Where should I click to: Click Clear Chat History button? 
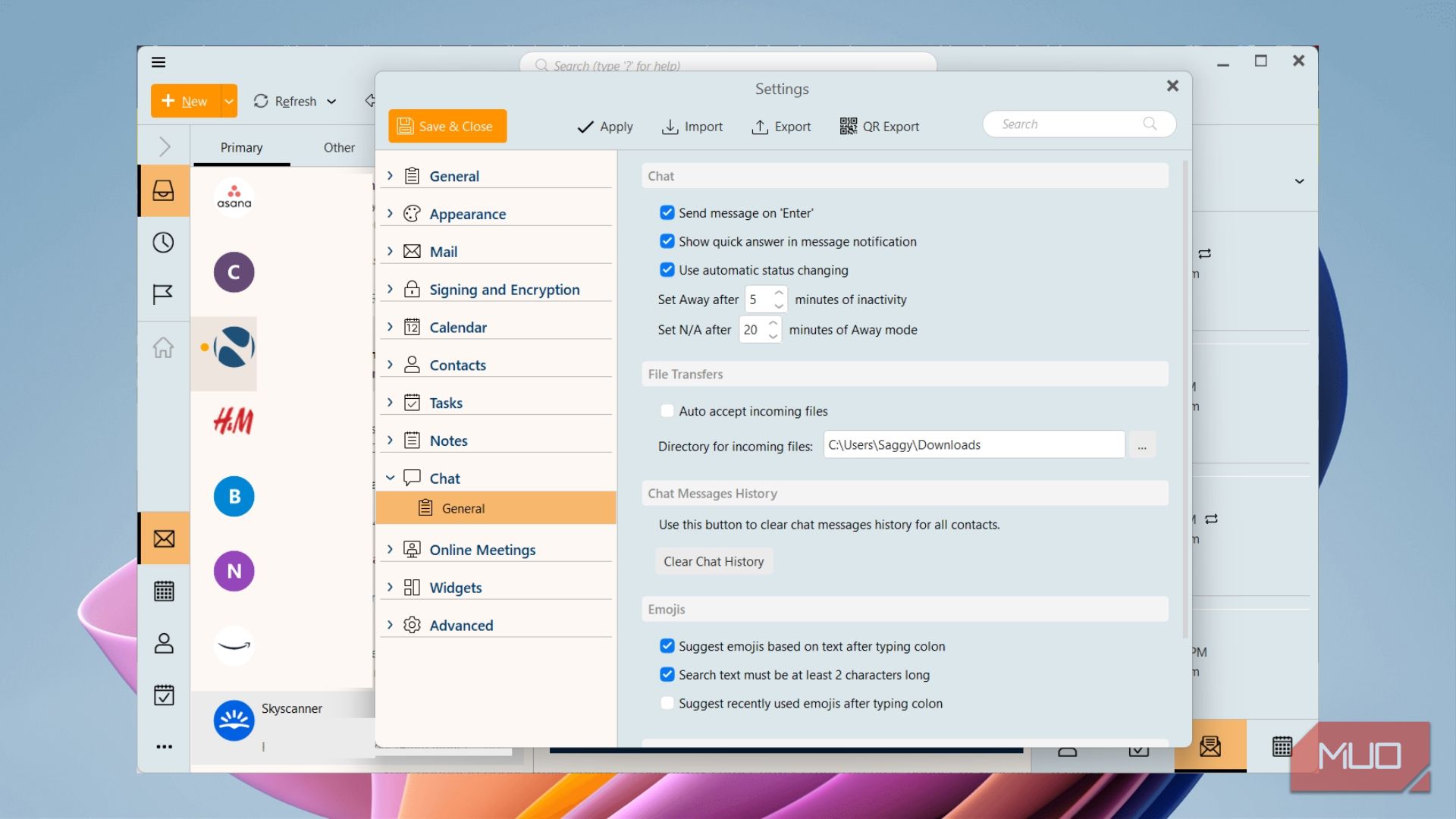click(714, 561)
